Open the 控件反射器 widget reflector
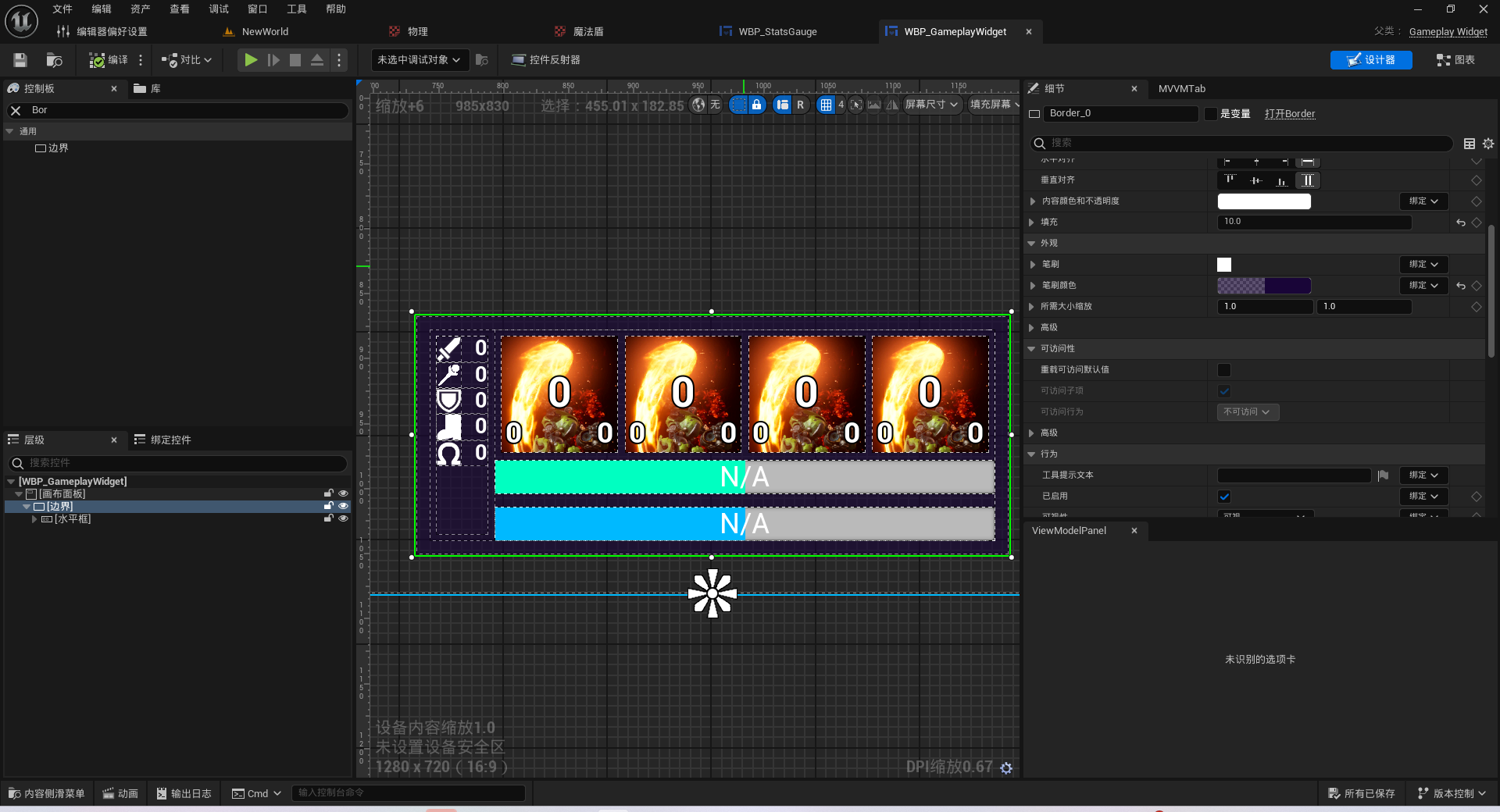1500x812 pixels. [x=545, y=60]
